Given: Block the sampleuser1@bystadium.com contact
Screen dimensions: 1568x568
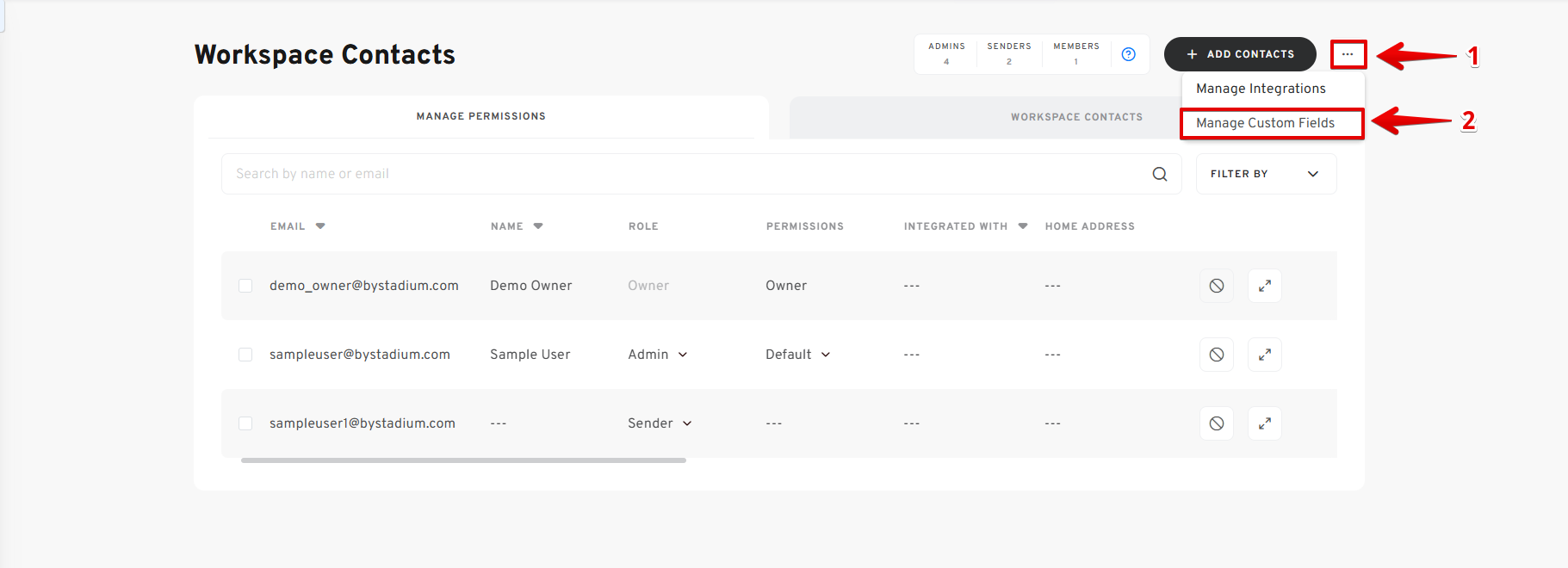Looking at the screenshot, I should [x=1216, y=423].
